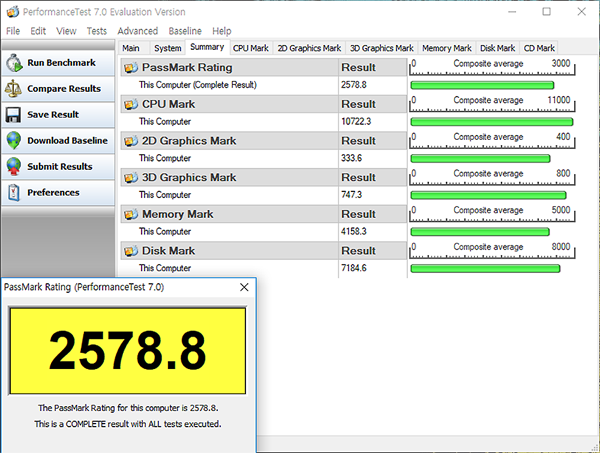
Task: Click the Disk Mark result value 7184.6
Action: click(x=354, y=268)
